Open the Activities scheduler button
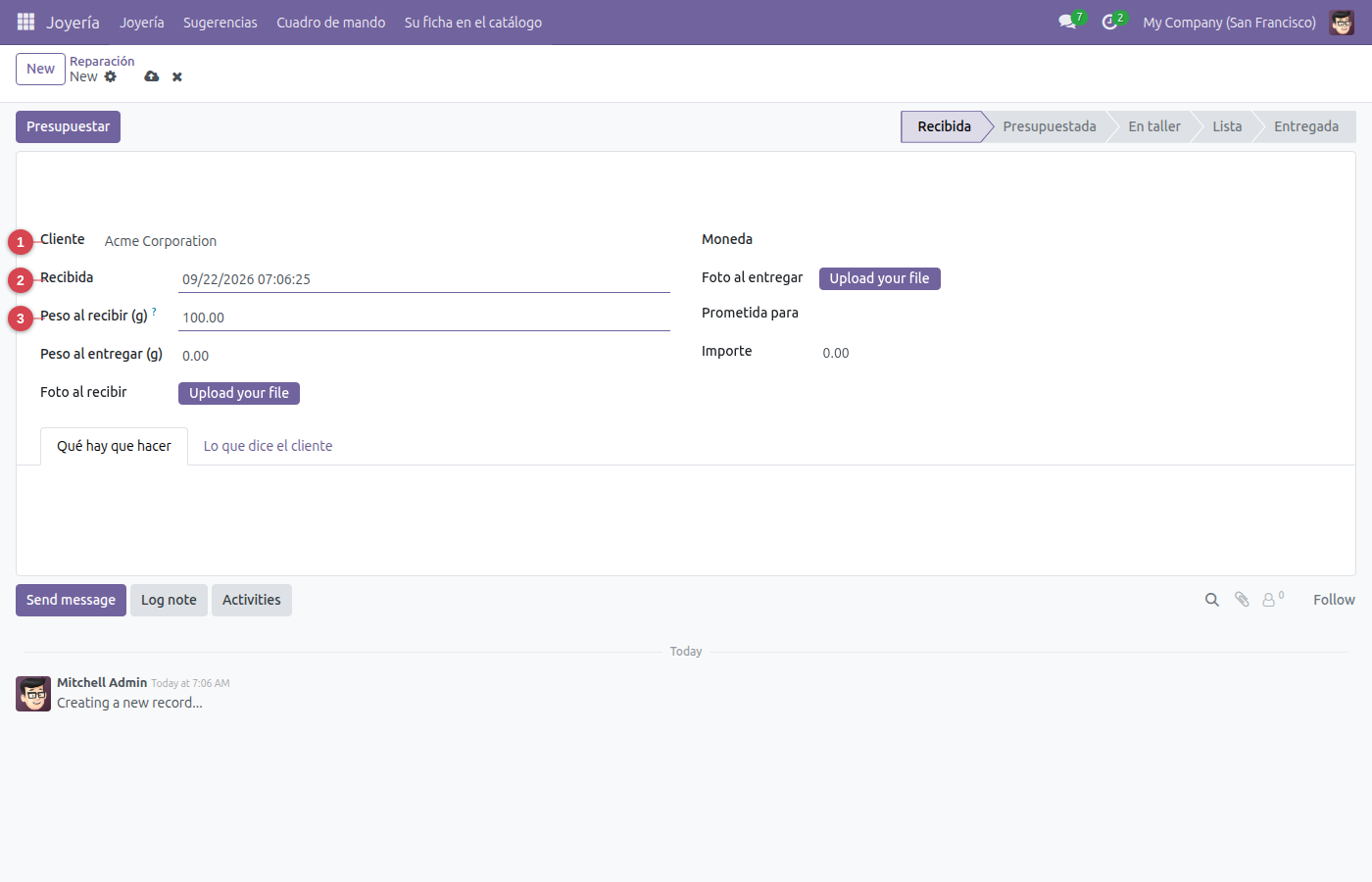The image size is (1372, 882). tap(252, 600)
